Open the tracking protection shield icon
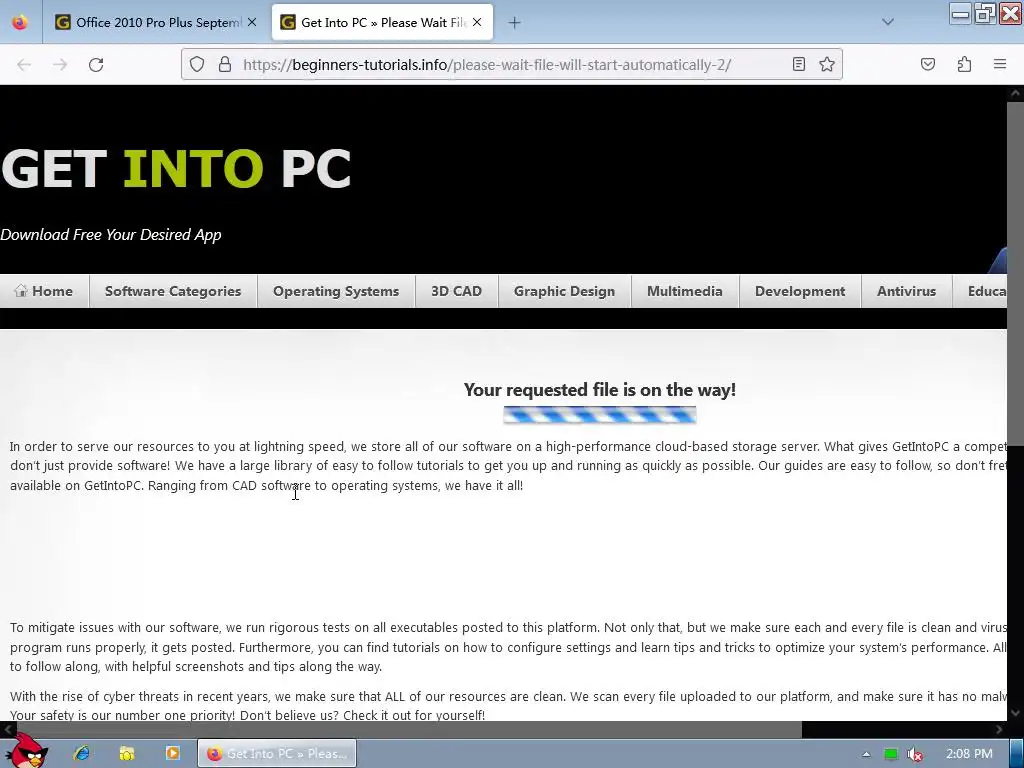 click(x=197, y=64)
